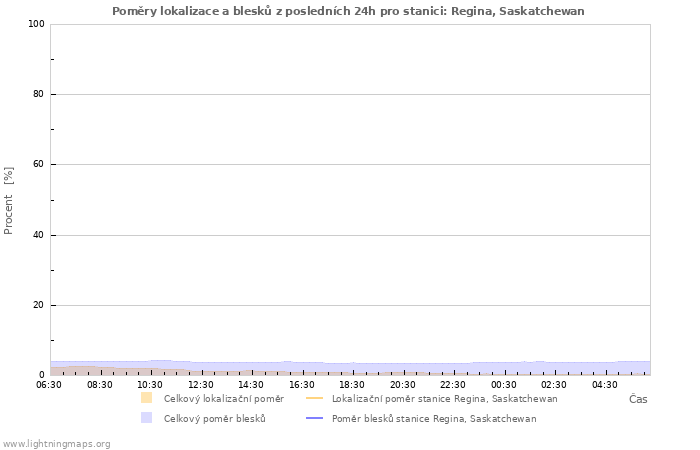This screenshot has width=700, height=450.
Task: Open the www.lightningmaps.org watermark link
Action: (56, 443)
